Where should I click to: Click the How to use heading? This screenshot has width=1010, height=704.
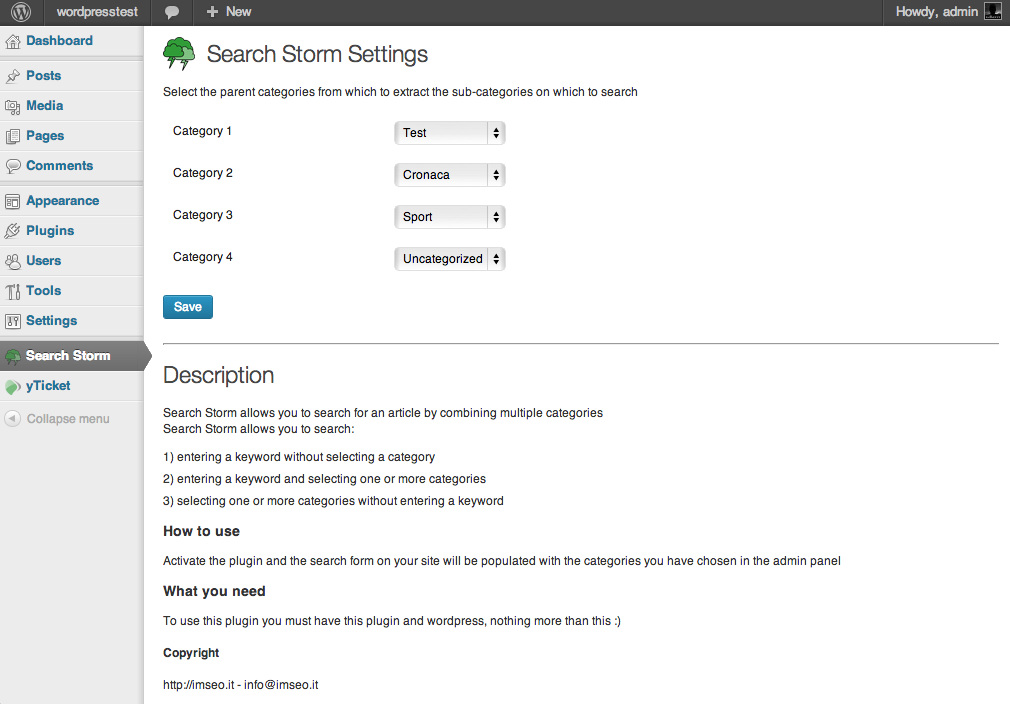coord(202,531)
